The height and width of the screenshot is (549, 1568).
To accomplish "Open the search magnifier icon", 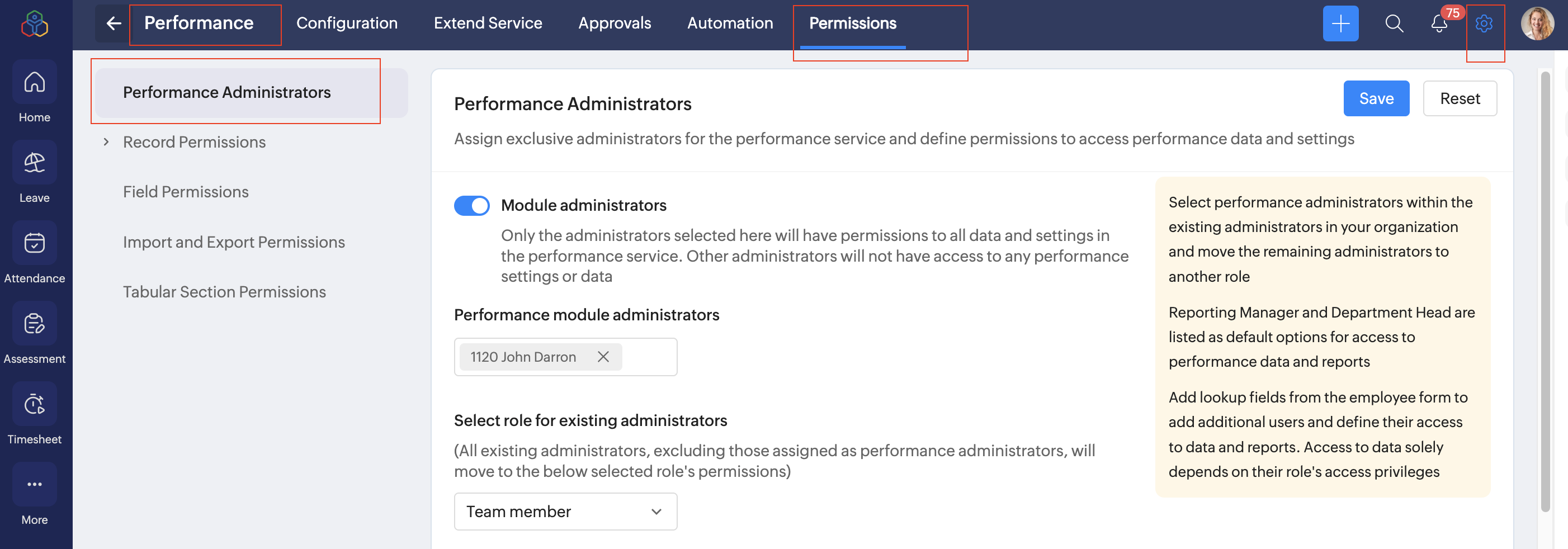I will [x=1394, y=23].
